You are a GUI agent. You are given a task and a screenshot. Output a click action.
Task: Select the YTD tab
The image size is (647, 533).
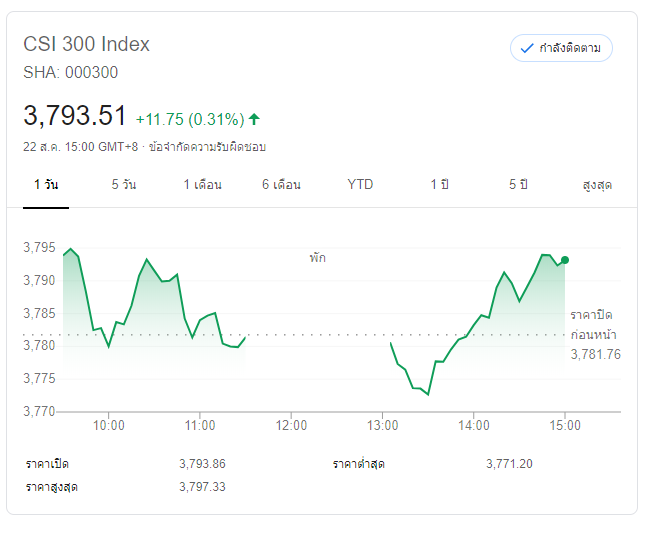pos(360,185)
